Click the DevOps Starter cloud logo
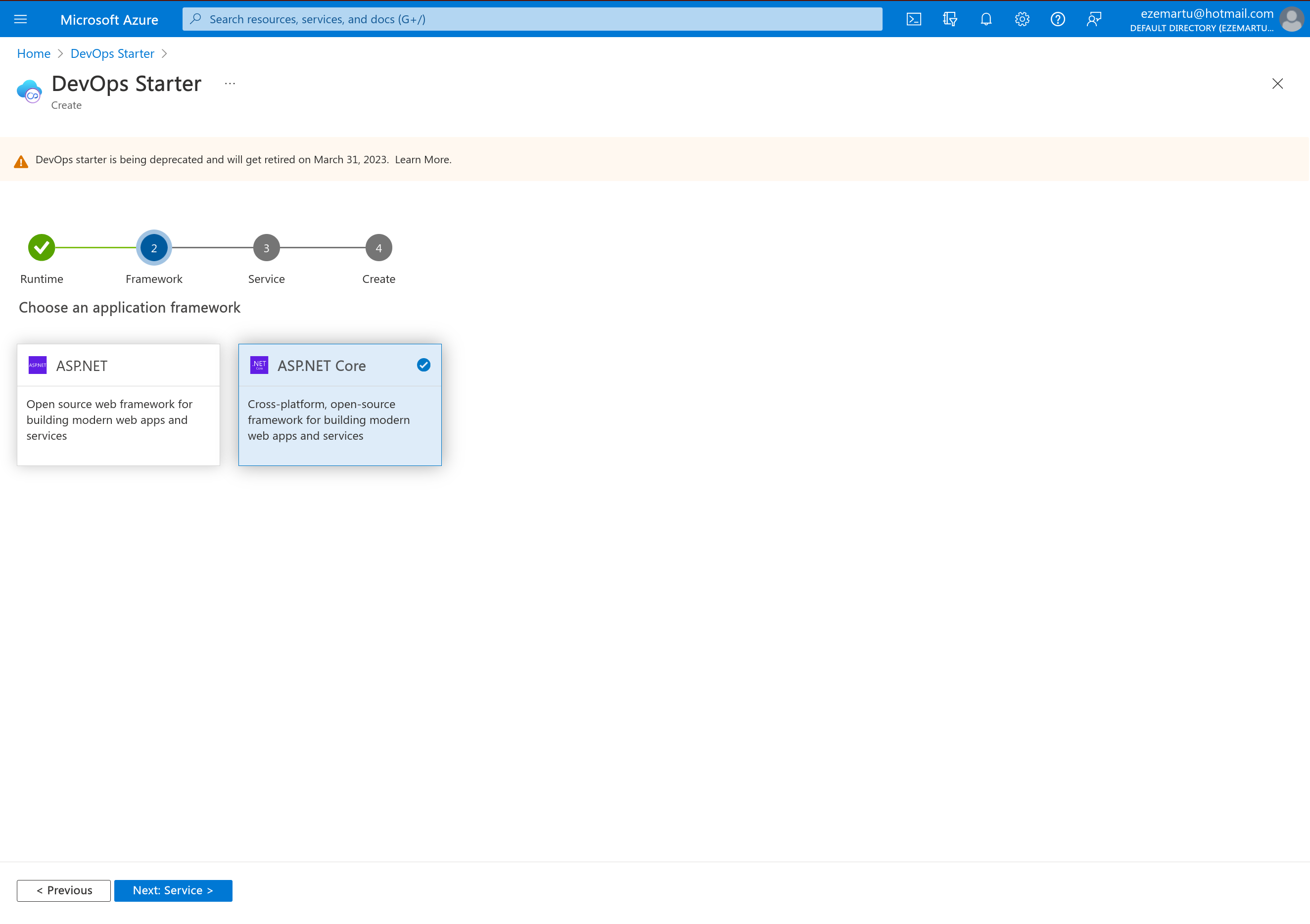 29,91
